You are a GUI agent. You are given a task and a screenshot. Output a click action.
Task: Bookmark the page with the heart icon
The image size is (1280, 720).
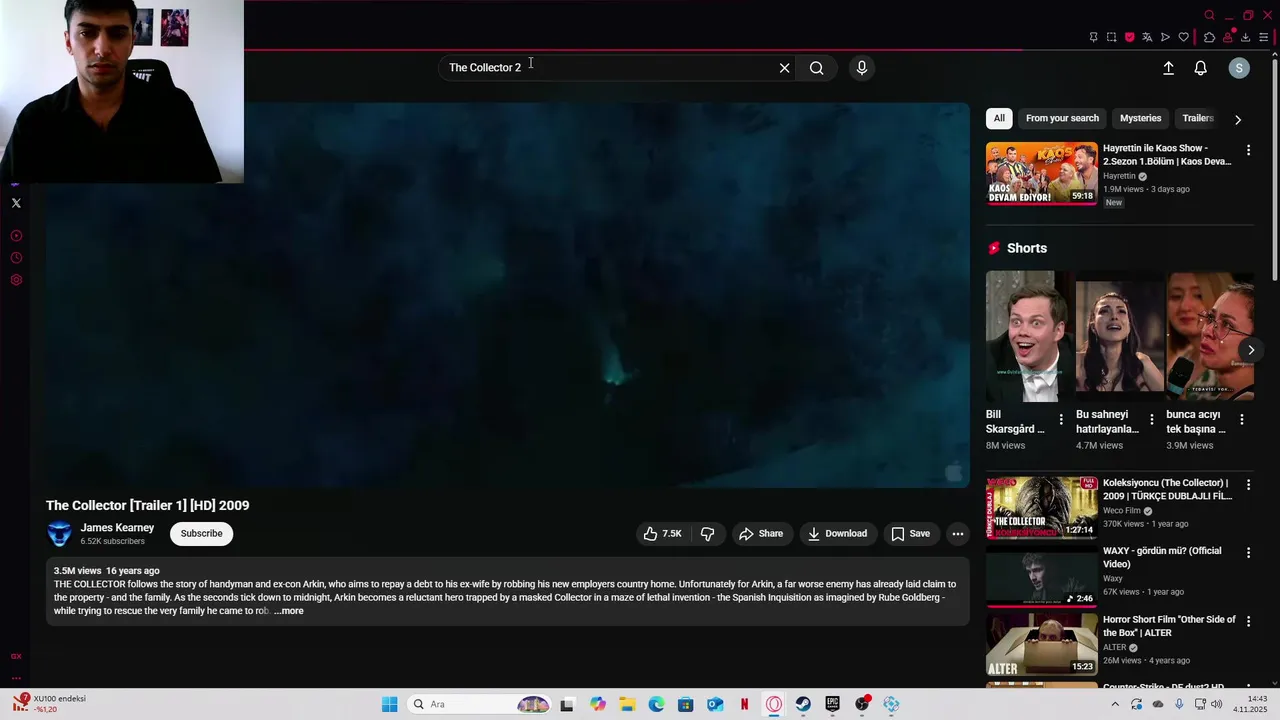pos(1184,37)
